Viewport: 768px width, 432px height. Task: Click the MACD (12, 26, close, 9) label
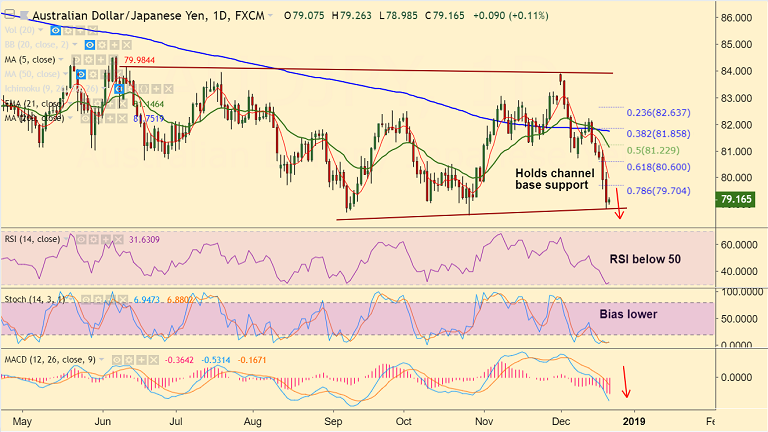point(50,360)
